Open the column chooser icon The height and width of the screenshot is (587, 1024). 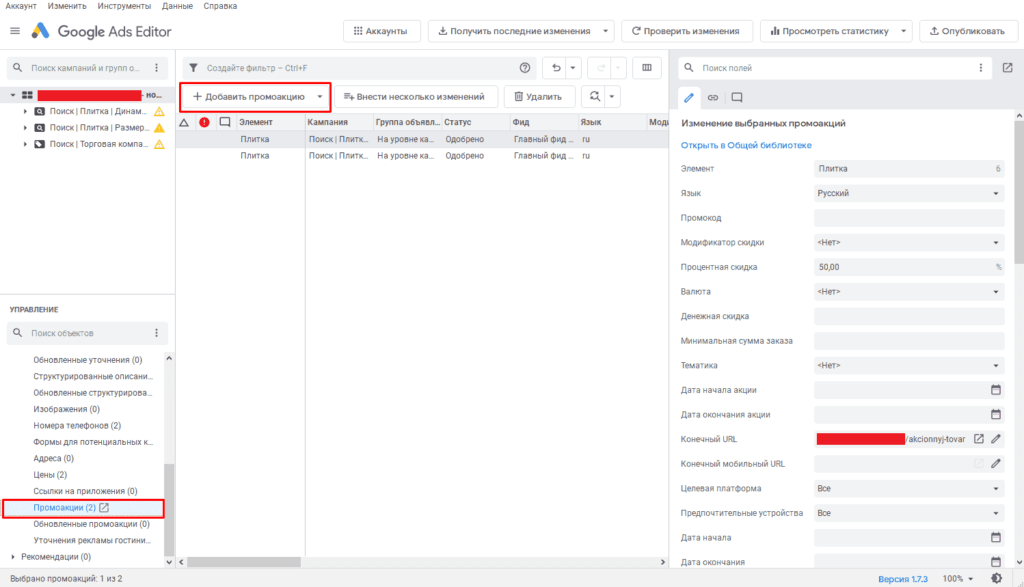pyautogui.click(x=647, y=68)
